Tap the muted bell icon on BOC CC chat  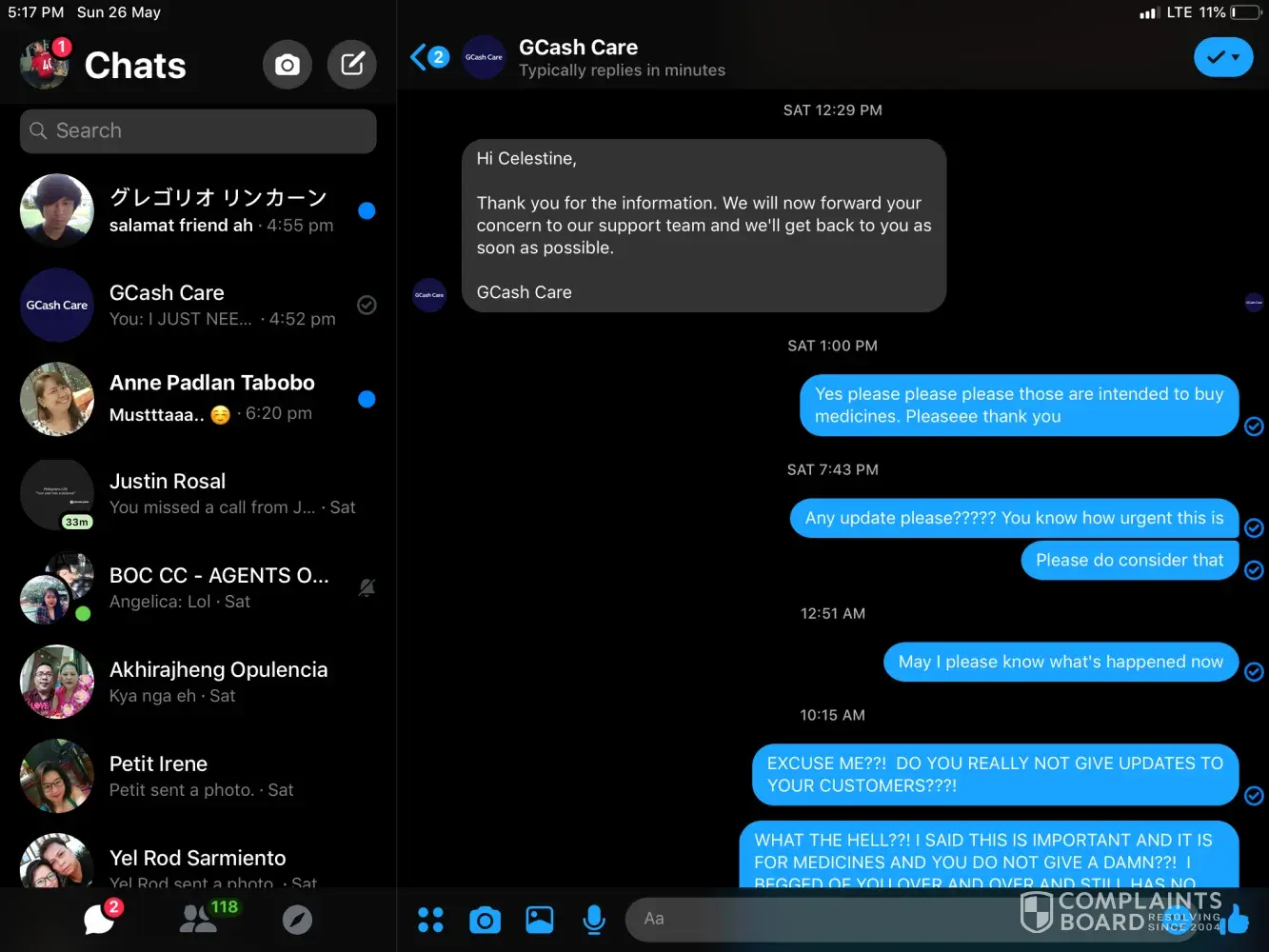367,588
